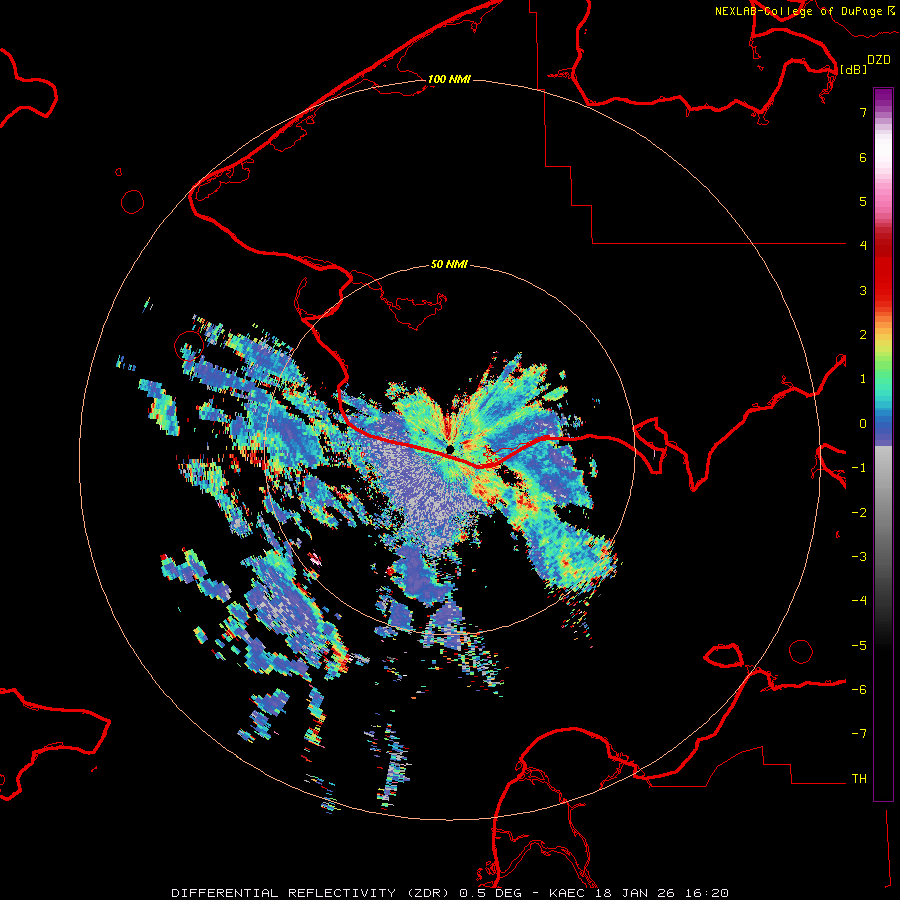Click the KAEC 18 JAN 26 16:20 timestamp
The image size is (900, 900).
639,893
